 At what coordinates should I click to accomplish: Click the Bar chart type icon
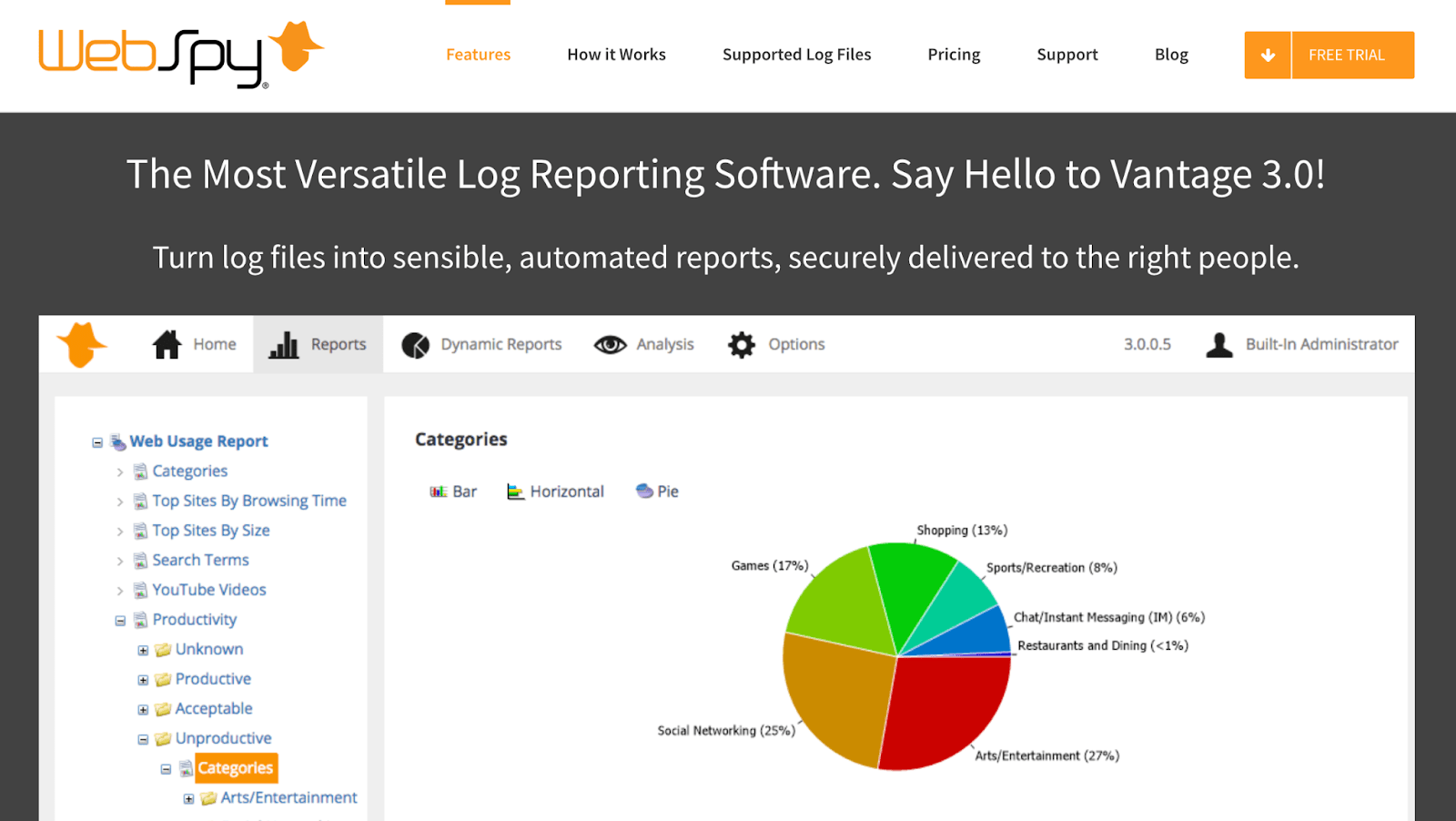coord(438,492)
